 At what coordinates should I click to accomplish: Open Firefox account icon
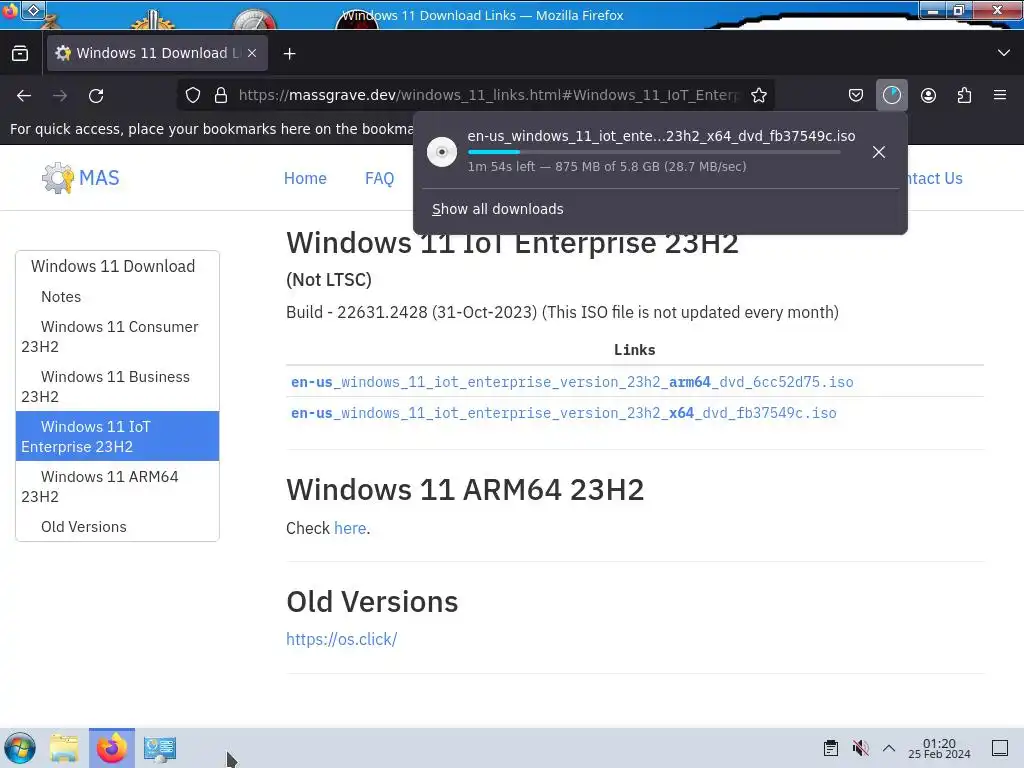[928, 95]
